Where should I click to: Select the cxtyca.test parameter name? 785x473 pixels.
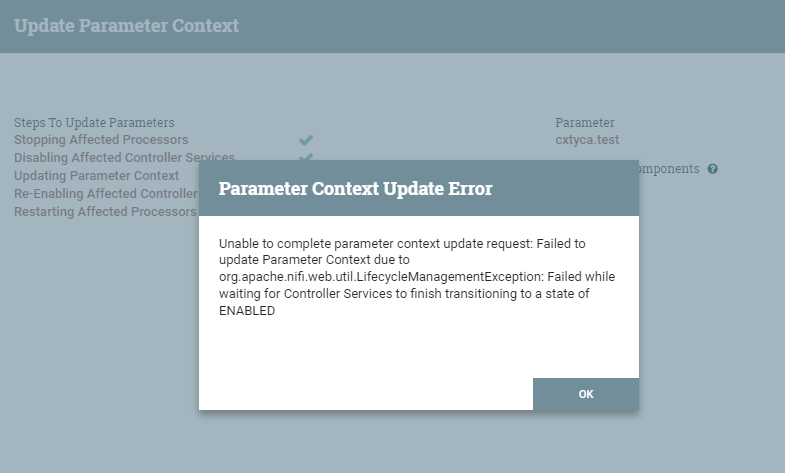(x=587, y=140)
